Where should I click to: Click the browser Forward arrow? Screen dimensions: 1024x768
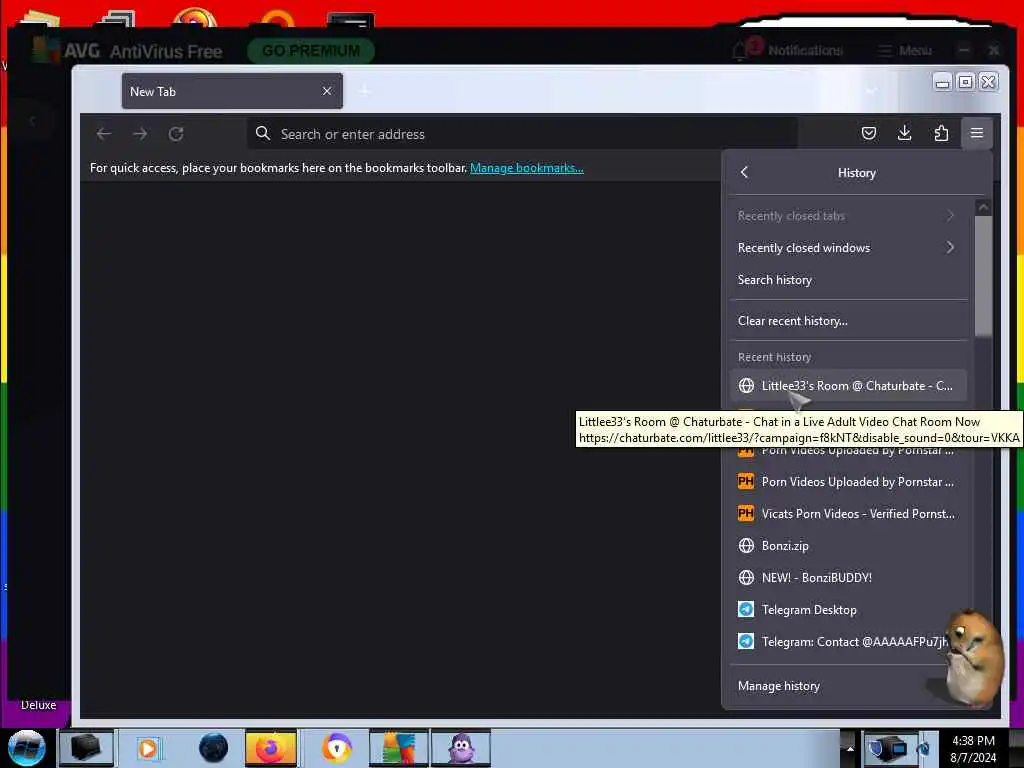click(x=140, y=134)
